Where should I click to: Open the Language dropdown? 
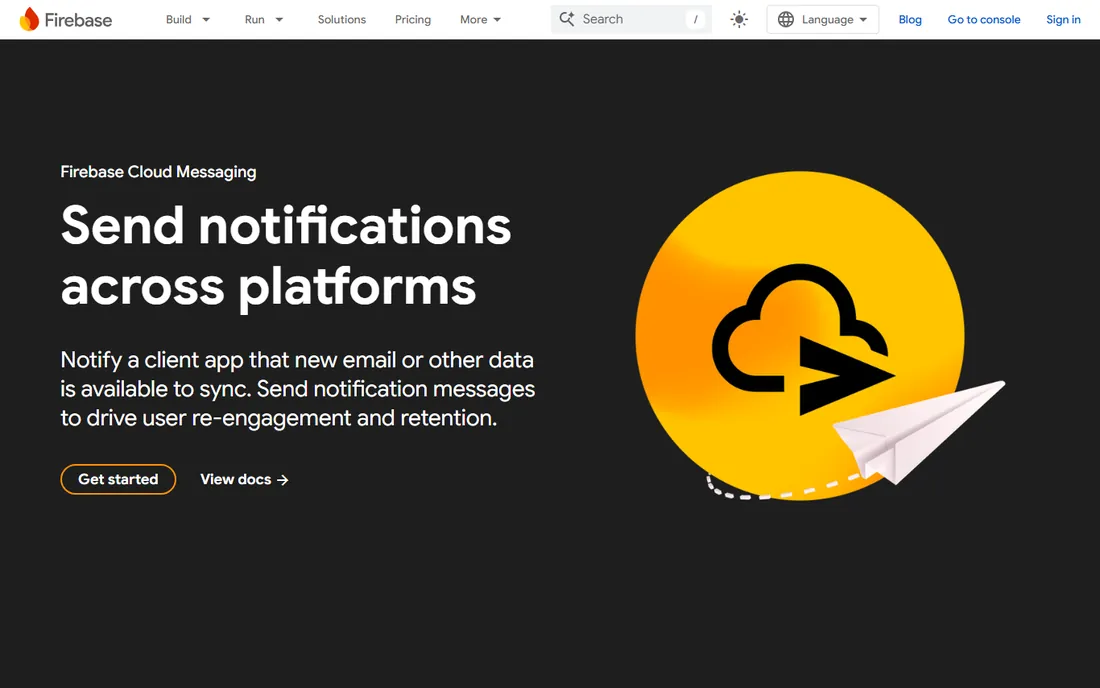click(x=822, y=20)
